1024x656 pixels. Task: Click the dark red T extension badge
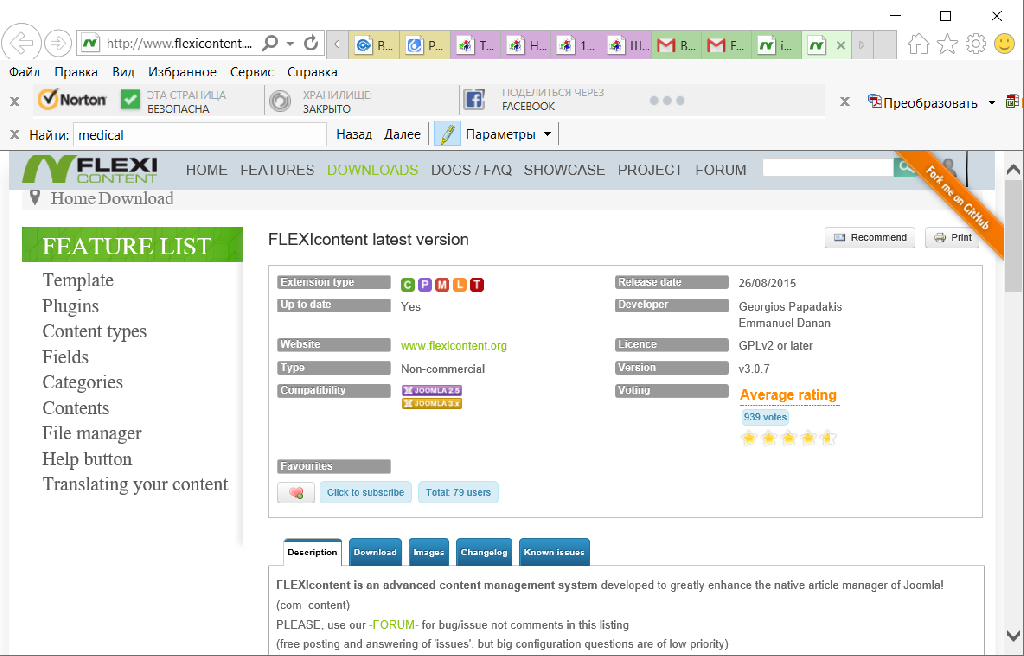coord(477,285)
